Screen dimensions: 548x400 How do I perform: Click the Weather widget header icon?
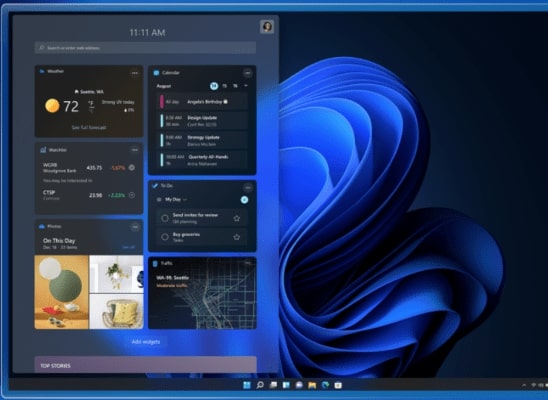(42, 71)
